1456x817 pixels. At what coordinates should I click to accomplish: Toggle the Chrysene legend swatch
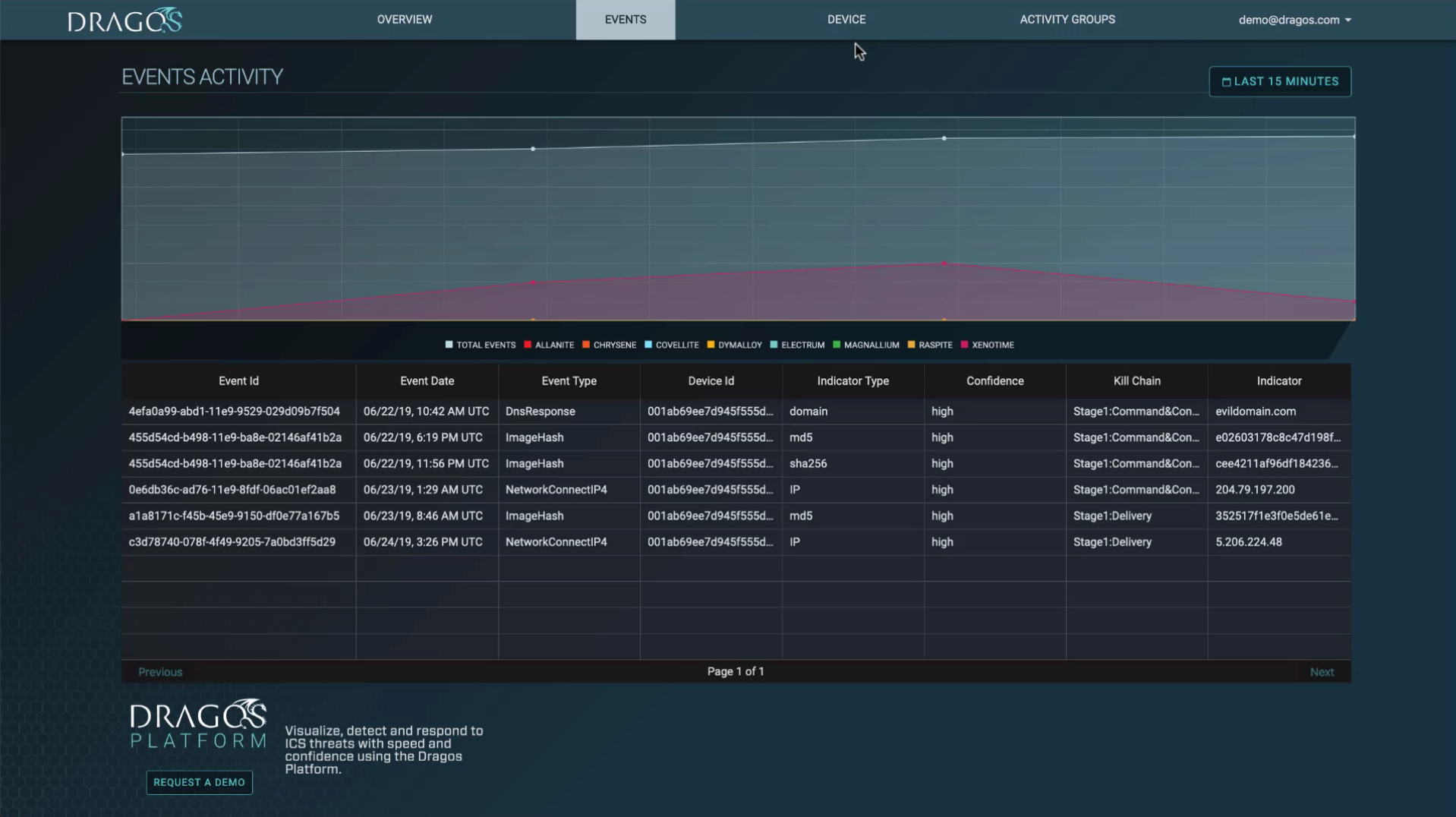(586, 345)
